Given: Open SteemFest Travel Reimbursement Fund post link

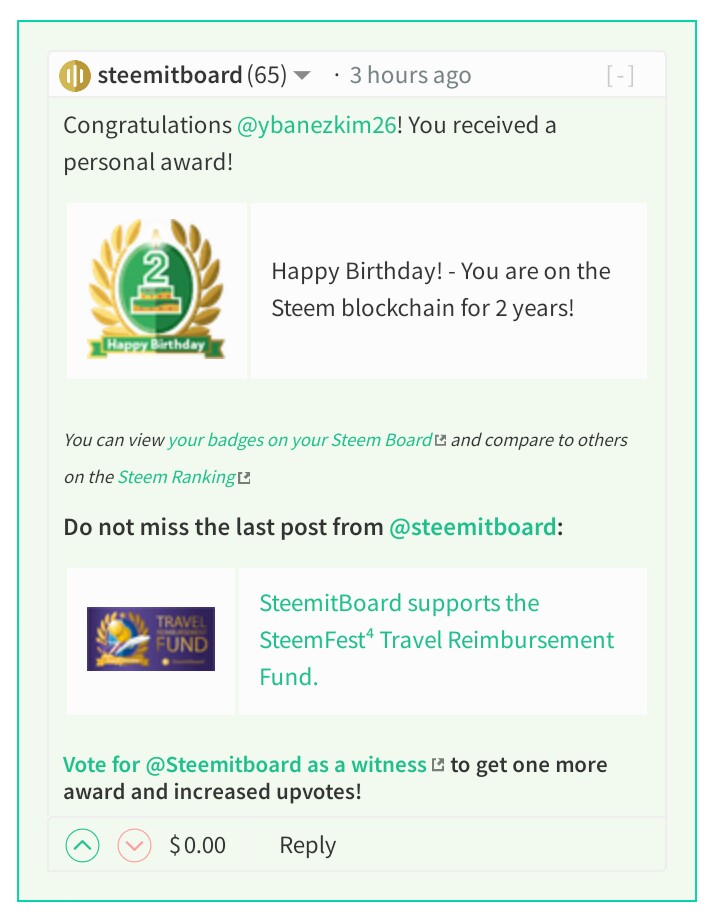Looking at the screenshot, I should (x=436, y=640).
